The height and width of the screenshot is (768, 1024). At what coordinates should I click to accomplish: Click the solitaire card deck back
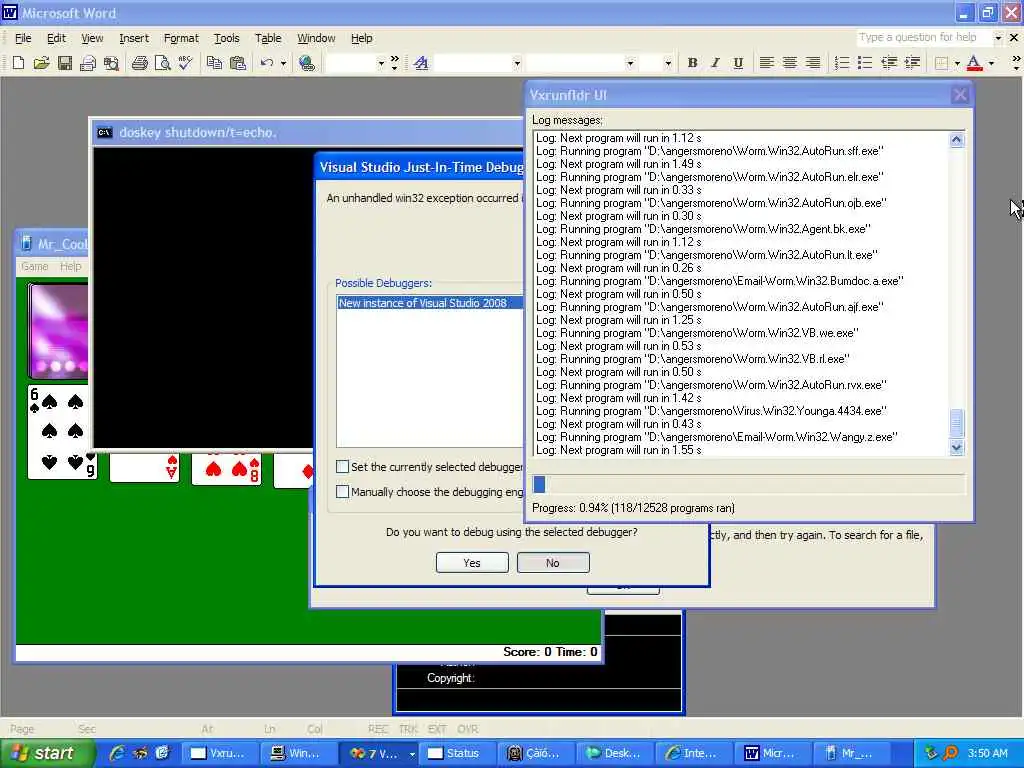point(59,330)
